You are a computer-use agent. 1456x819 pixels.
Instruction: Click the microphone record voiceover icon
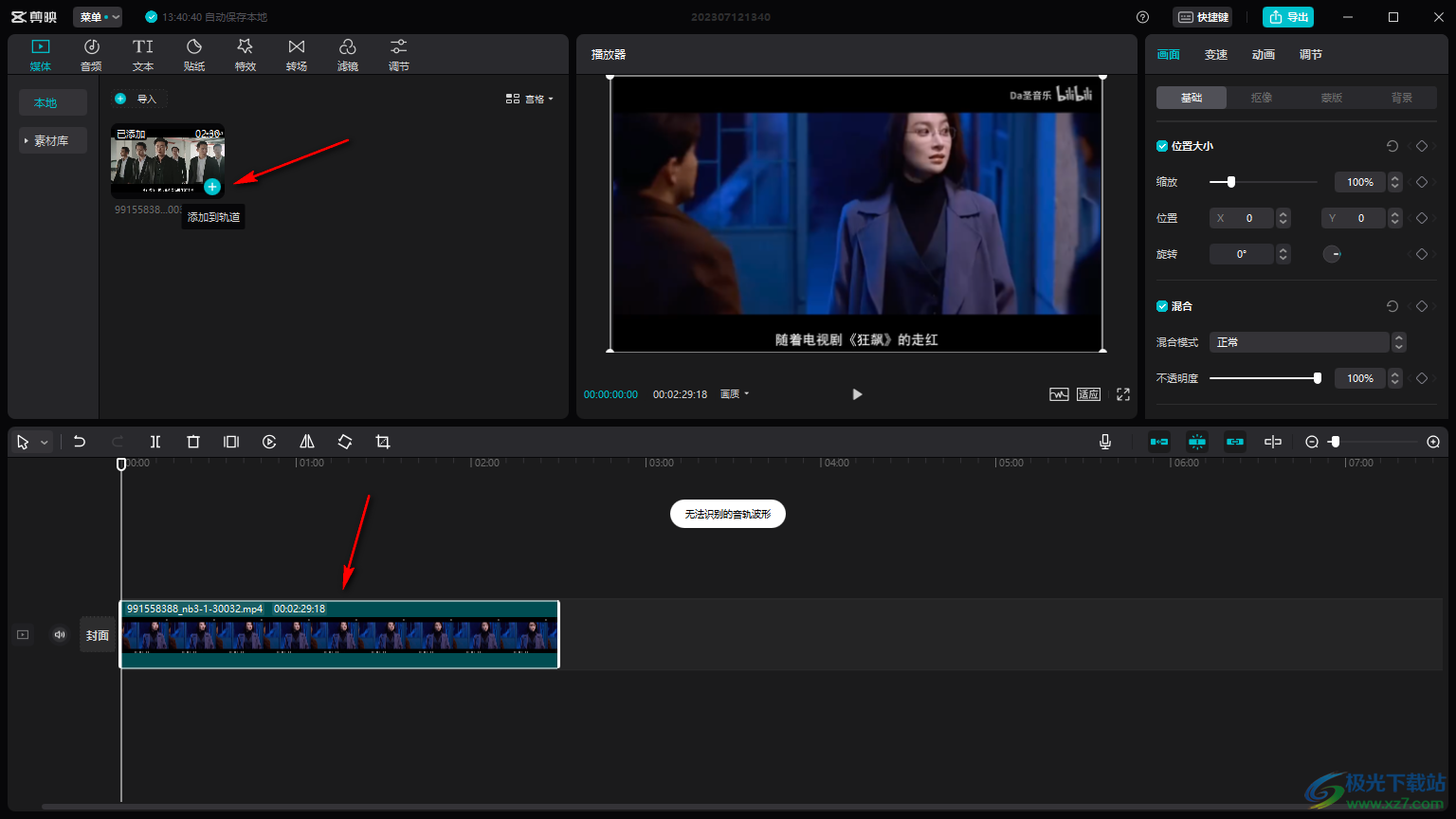[1105, 442]
